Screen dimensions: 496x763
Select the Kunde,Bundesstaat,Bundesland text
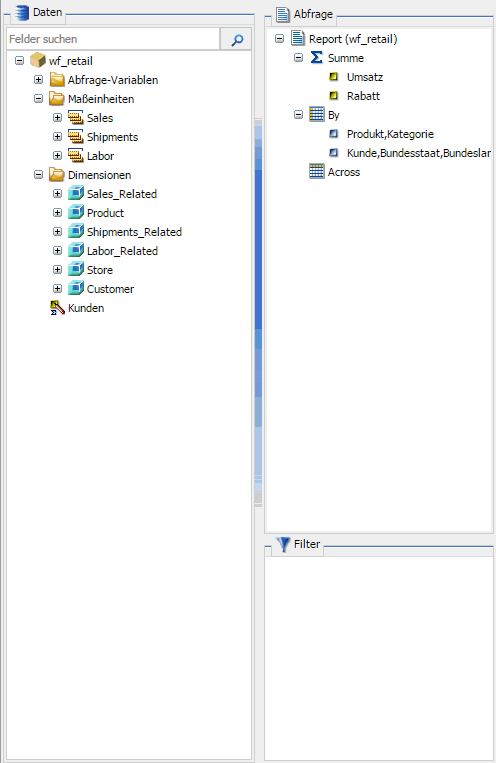[419, 153]
